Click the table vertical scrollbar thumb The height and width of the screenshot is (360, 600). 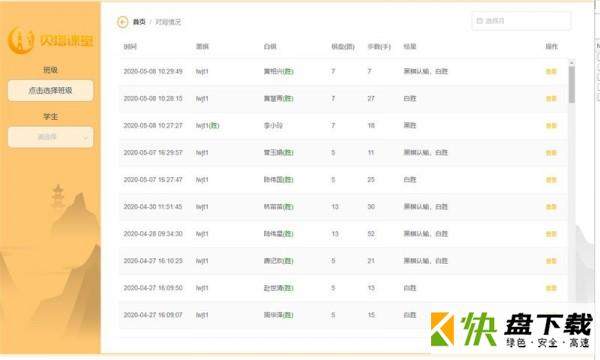point(572,85)
